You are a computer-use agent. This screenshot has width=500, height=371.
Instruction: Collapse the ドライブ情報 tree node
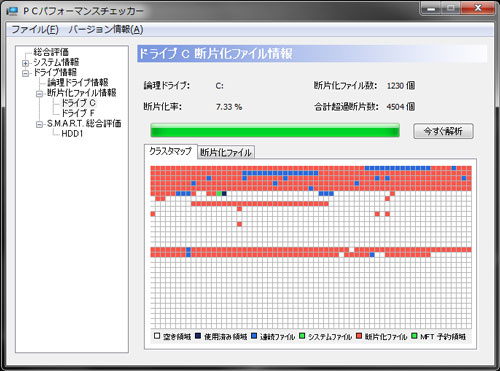pyautogui.click(x=26, y=73)
